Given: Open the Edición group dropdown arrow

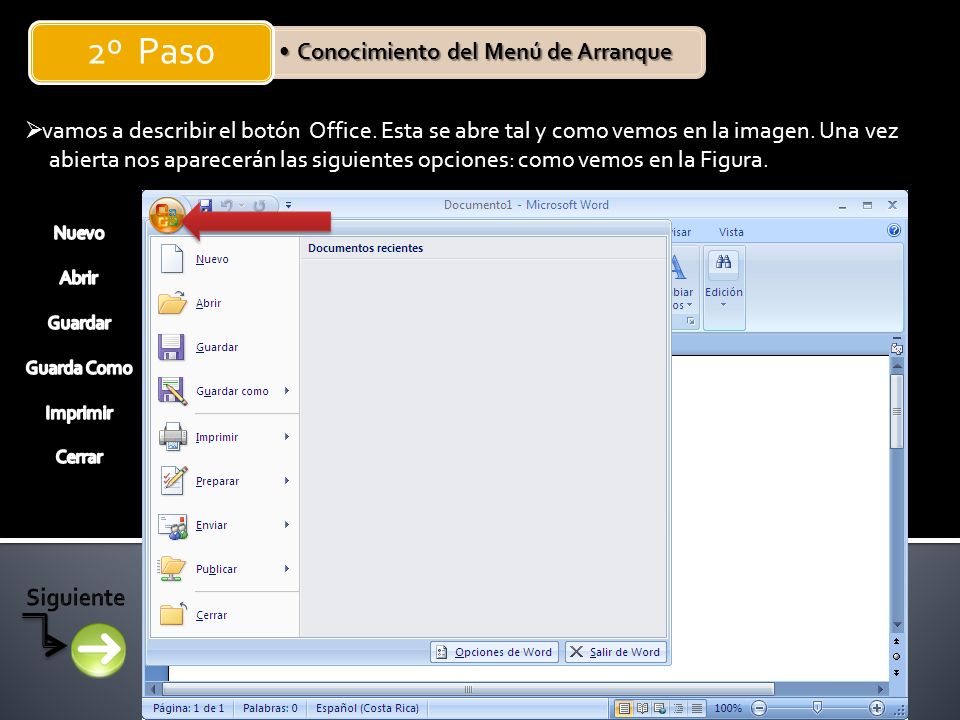Looking at the screenshot, I should pos(723,305).
